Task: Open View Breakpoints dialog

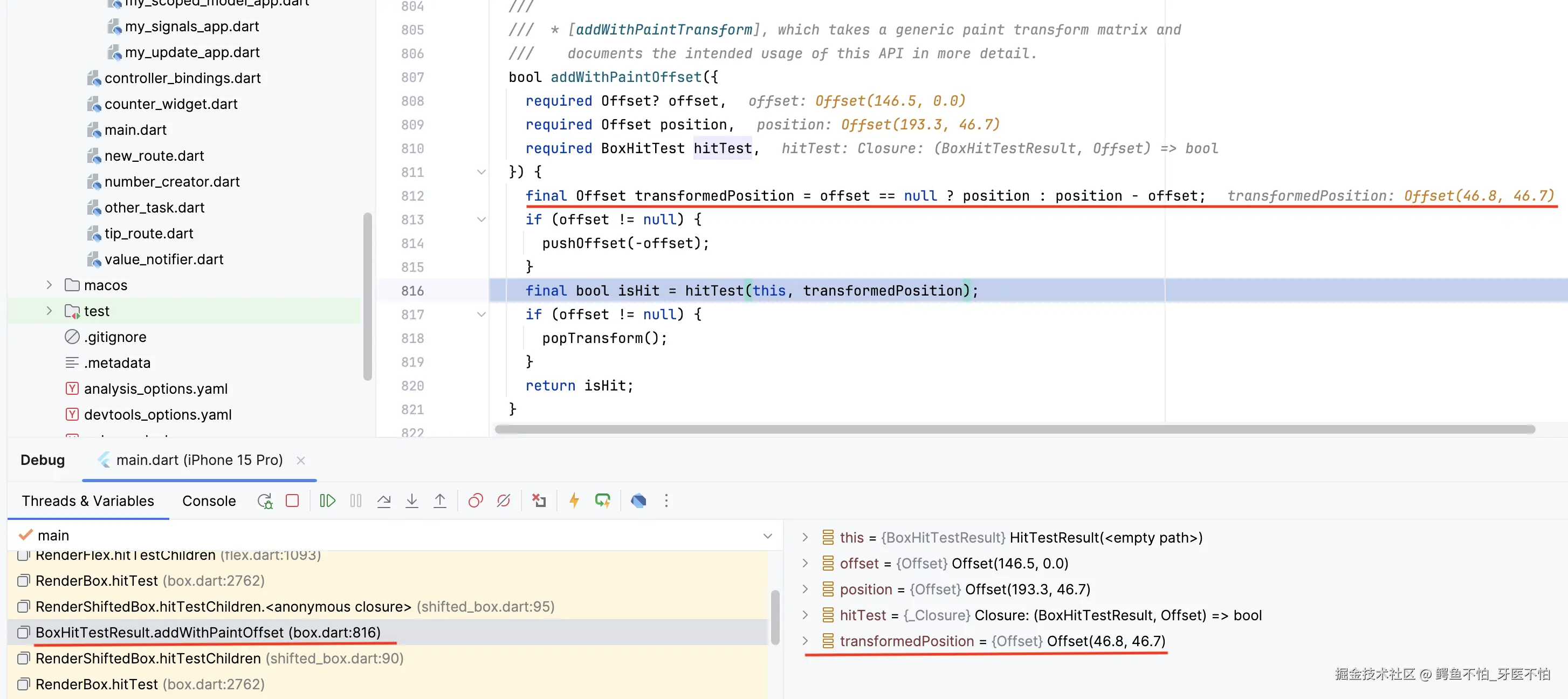Action: (x=476, y=501)
